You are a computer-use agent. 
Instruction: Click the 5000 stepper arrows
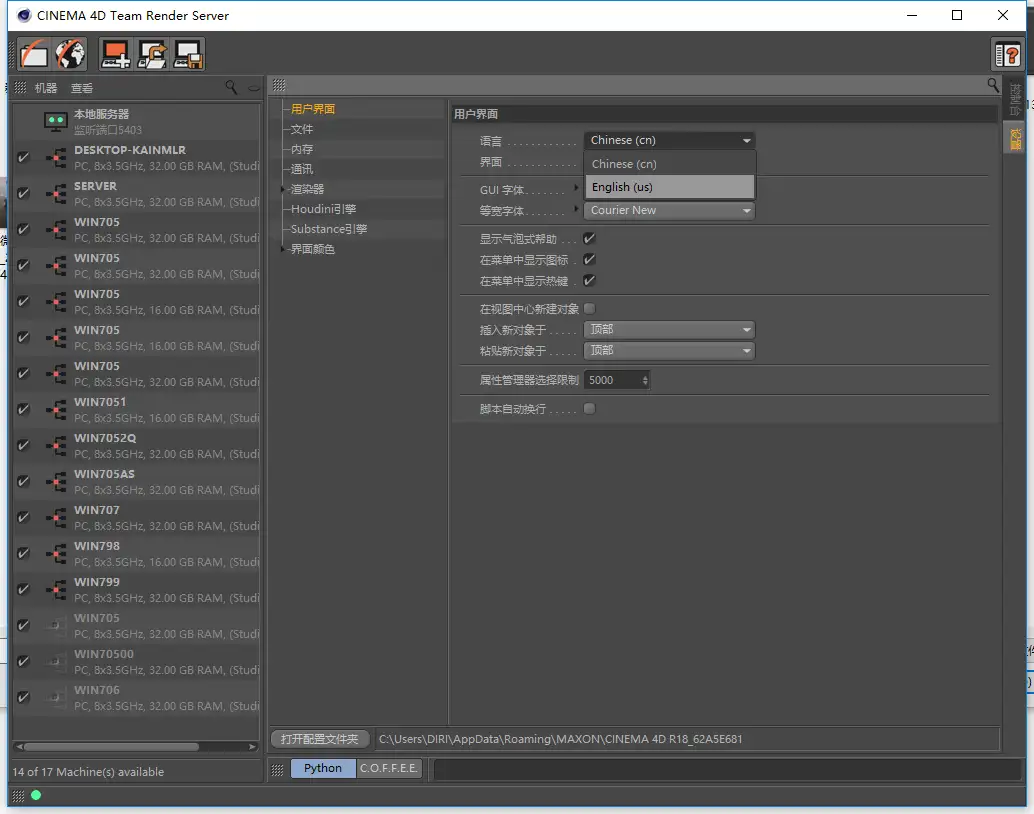coord(645,380)
